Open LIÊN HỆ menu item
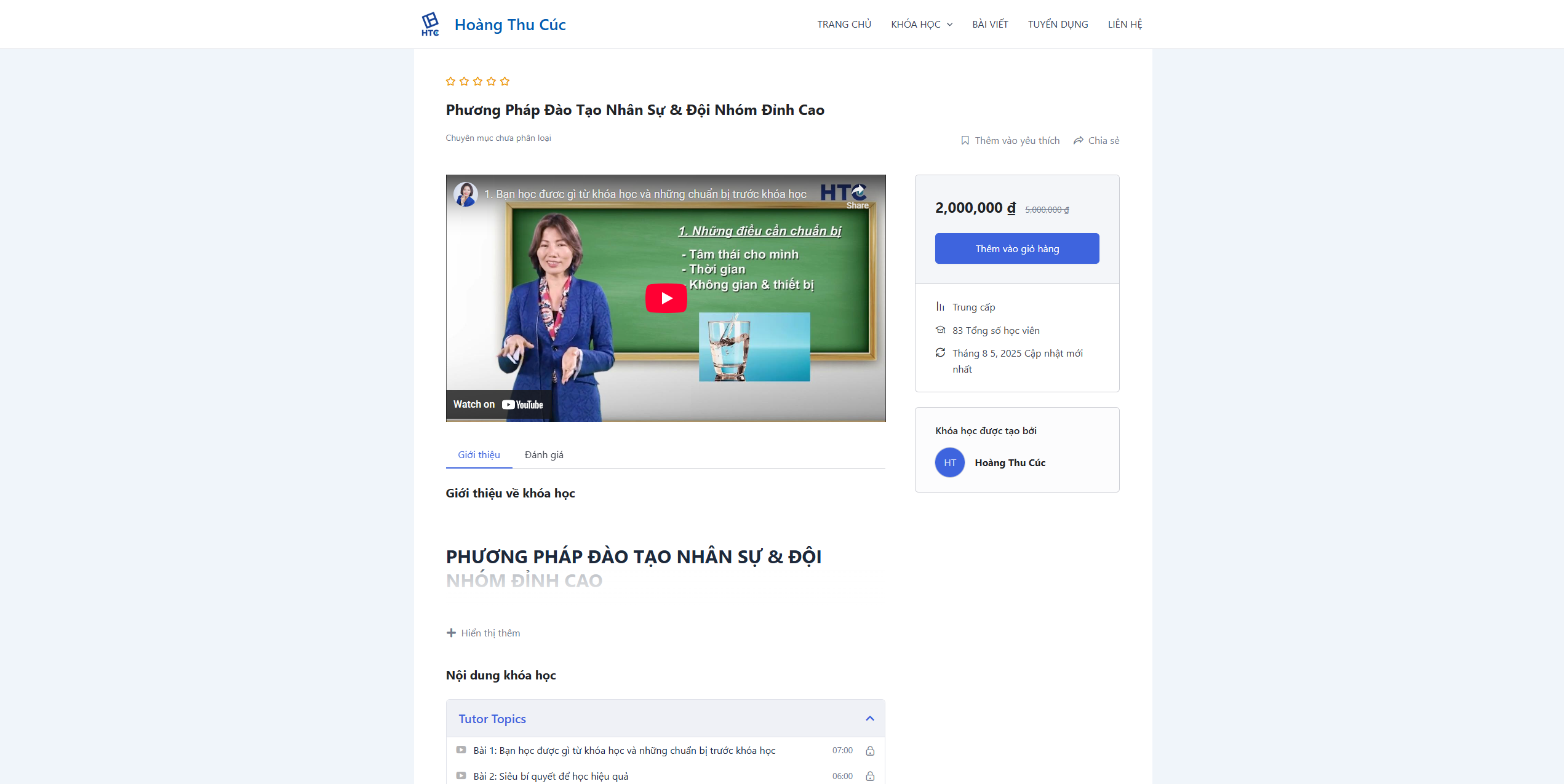This screenshot has height=784, width=1564. pyautogui.click(x=1125, y=24)
